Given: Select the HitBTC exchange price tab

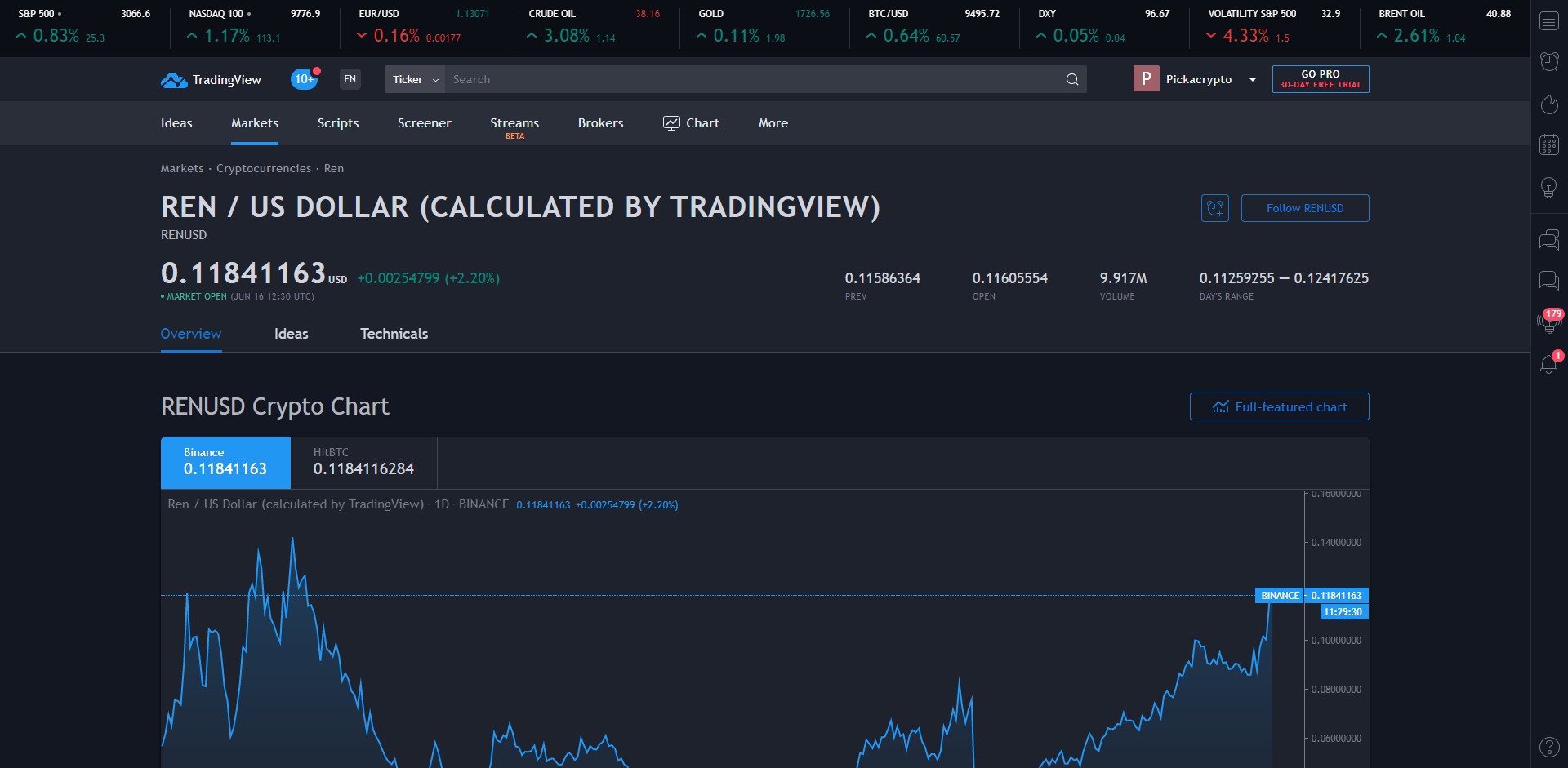Looking at the screenshot, I should pyautogui.click(x=363, y=462).
